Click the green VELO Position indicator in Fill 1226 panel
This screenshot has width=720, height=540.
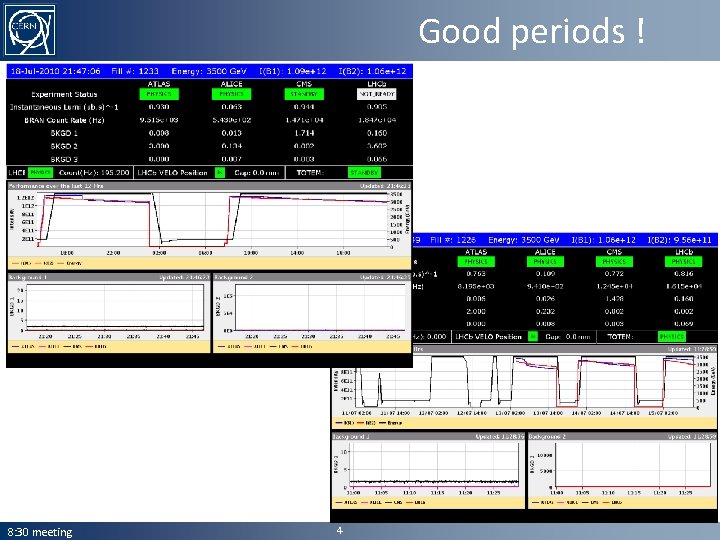click(x=533, y=337)
